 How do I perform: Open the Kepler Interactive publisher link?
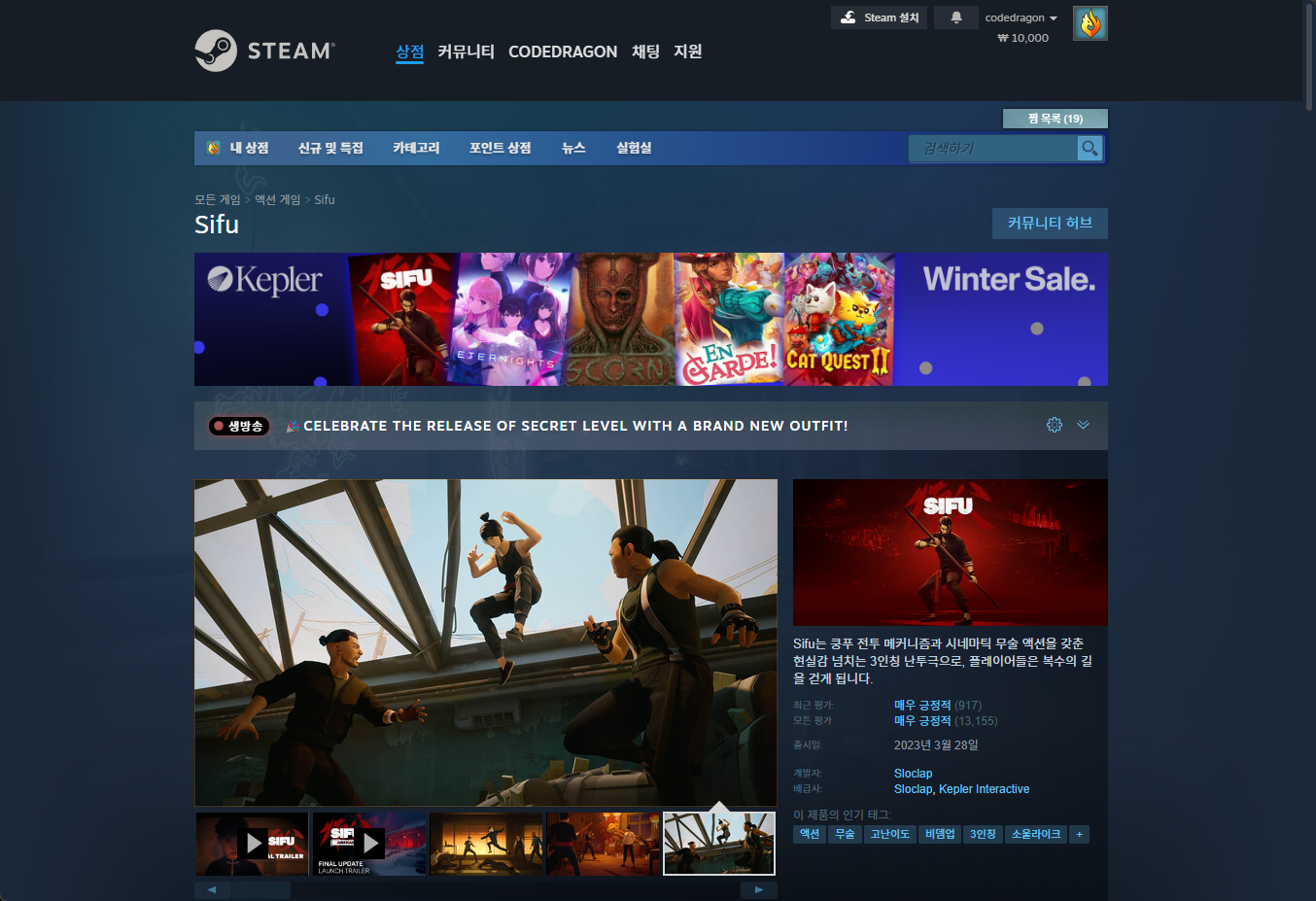point(984,789)
